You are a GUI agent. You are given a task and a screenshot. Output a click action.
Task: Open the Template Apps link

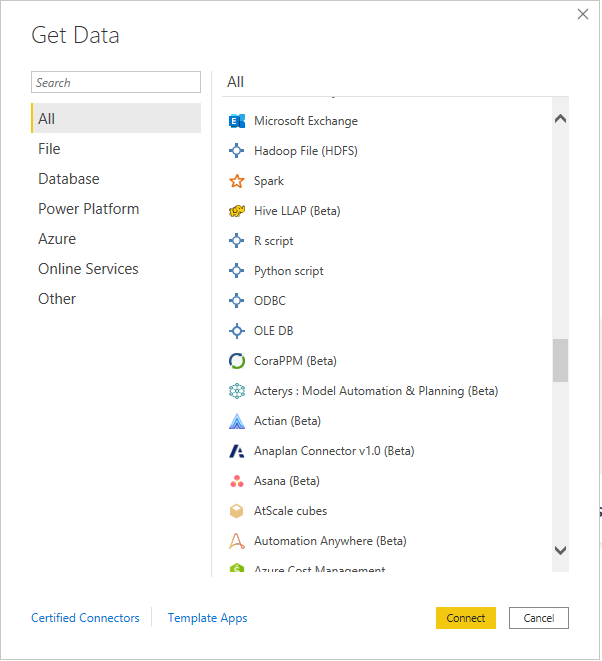[x=207, y=618]
